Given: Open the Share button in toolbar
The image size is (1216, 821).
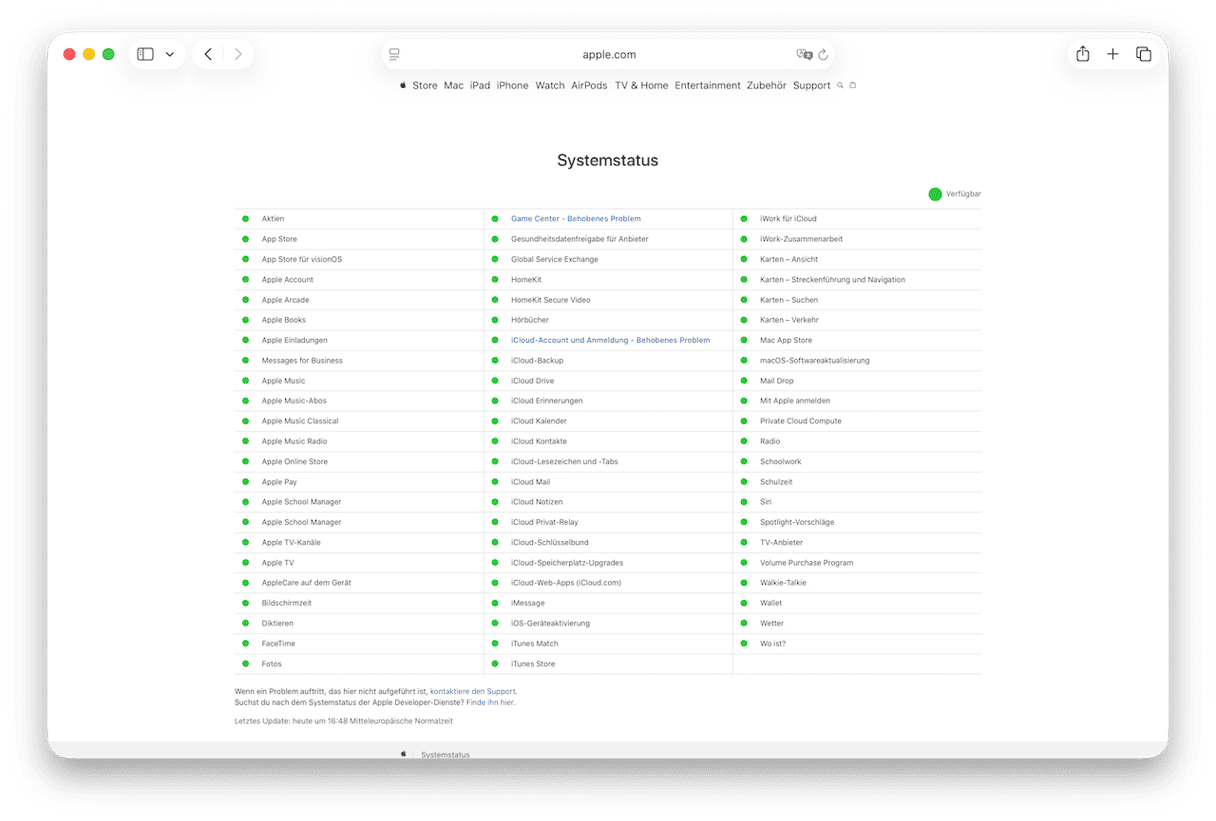Looking at the screenshot, I should 1082,54.
